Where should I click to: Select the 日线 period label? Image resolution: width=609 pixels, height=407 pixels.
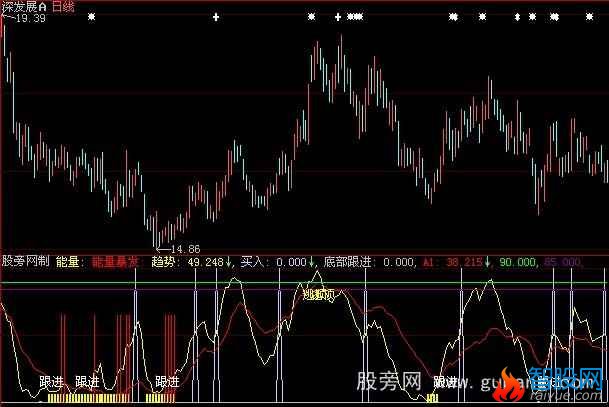point(63,7)
